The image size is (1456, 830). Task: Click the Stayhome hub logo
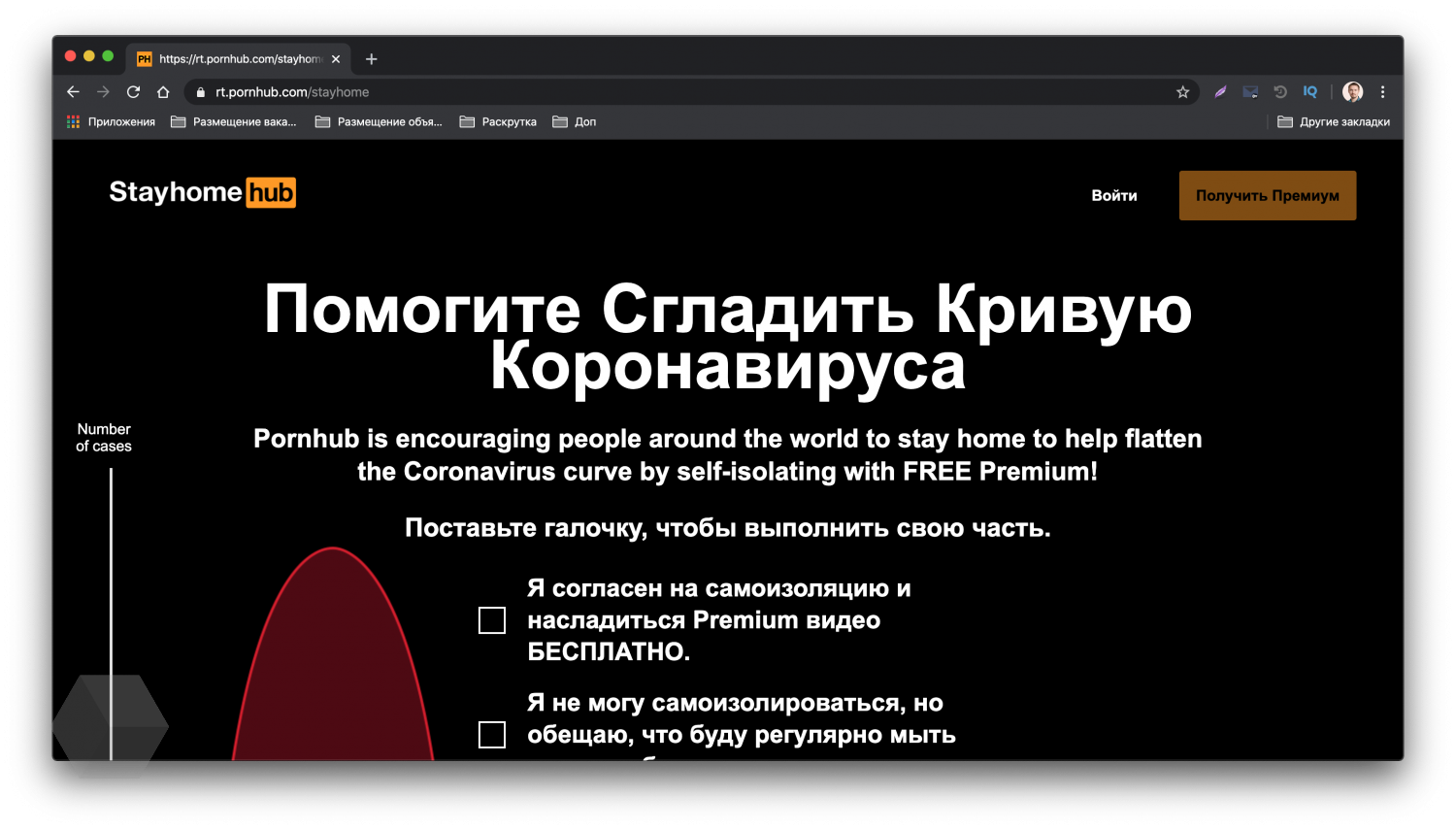click(202, 192)
